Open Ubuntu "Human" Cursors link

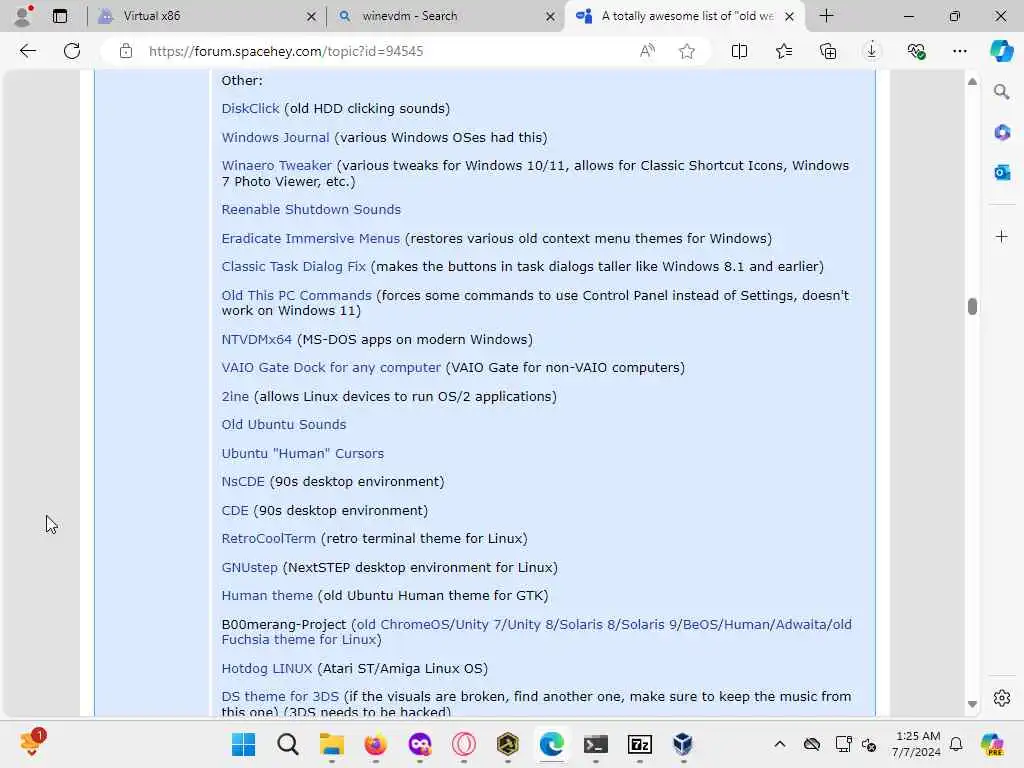[302, 453]
